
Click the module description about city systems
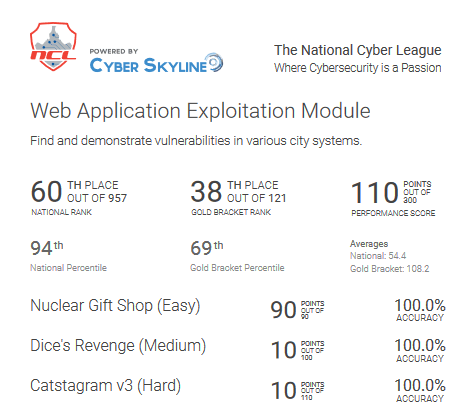196,141
